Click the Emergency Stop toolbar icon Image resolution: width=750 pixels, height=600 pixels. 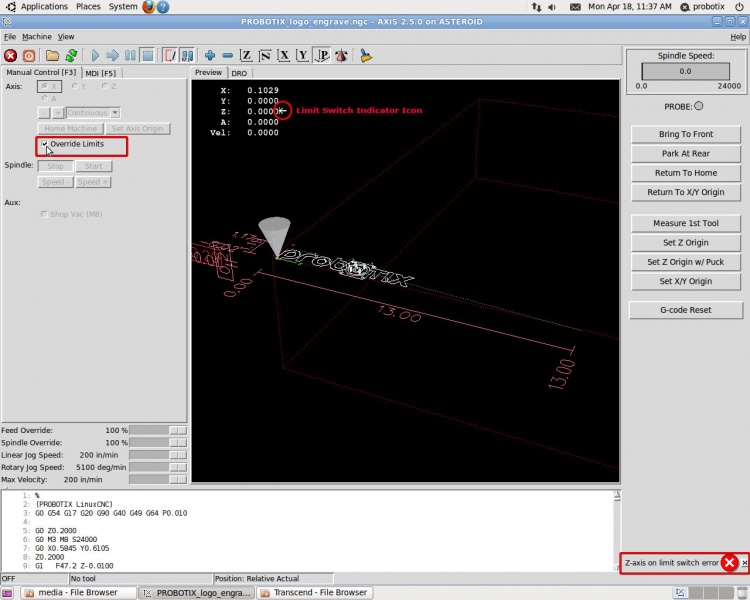click(10, 56)
